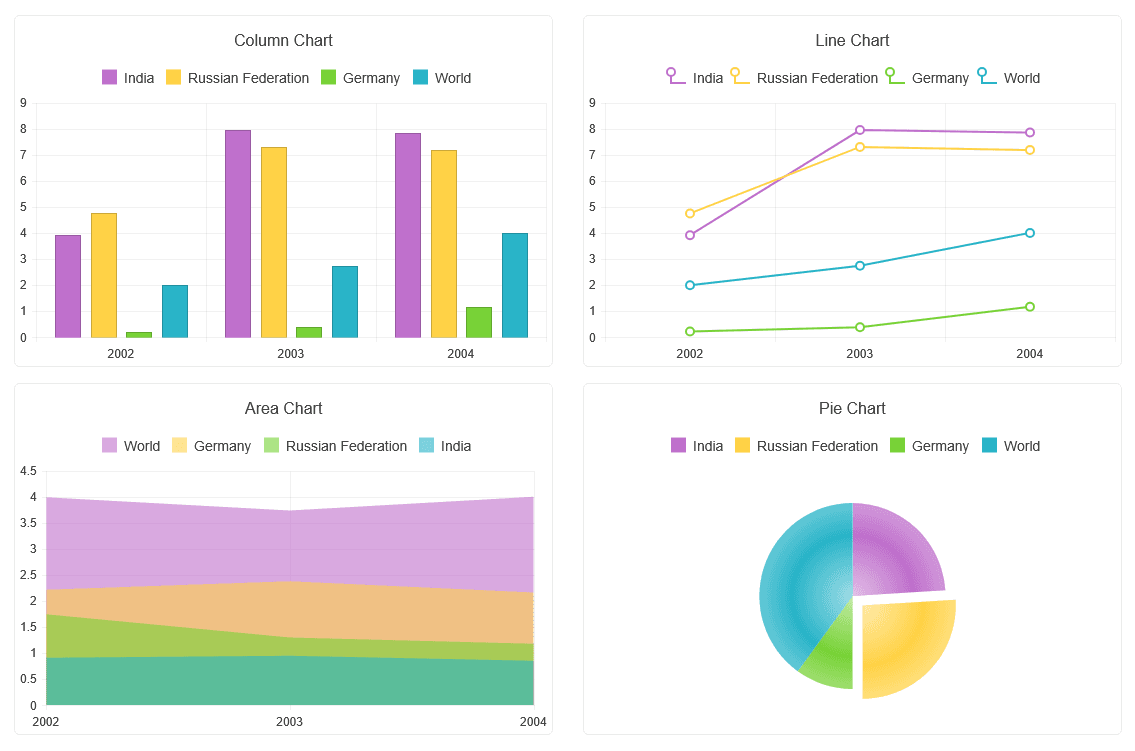Click Russian Federation 2004 line chart point
Viewport: 1135px width, 751px height.
tap(1030, 150)
